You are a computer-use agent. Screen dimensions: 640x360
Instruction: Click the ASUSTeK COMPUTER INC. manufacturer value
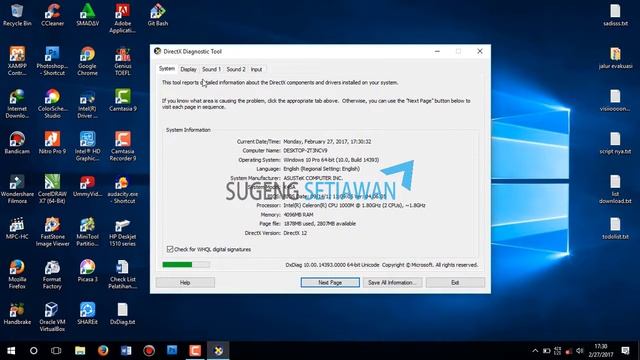point(313,178)
